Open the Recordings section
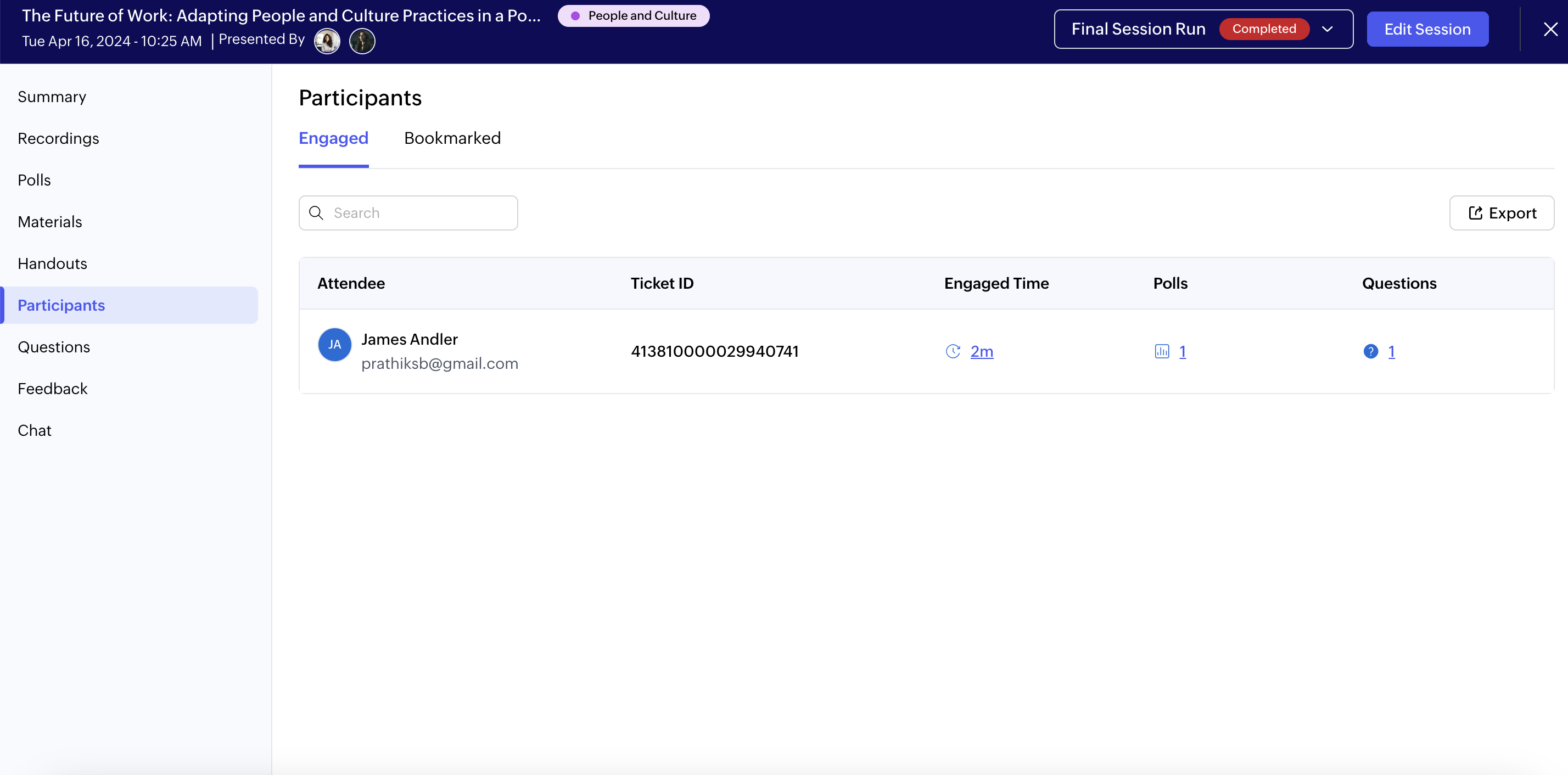 [58, 138]
